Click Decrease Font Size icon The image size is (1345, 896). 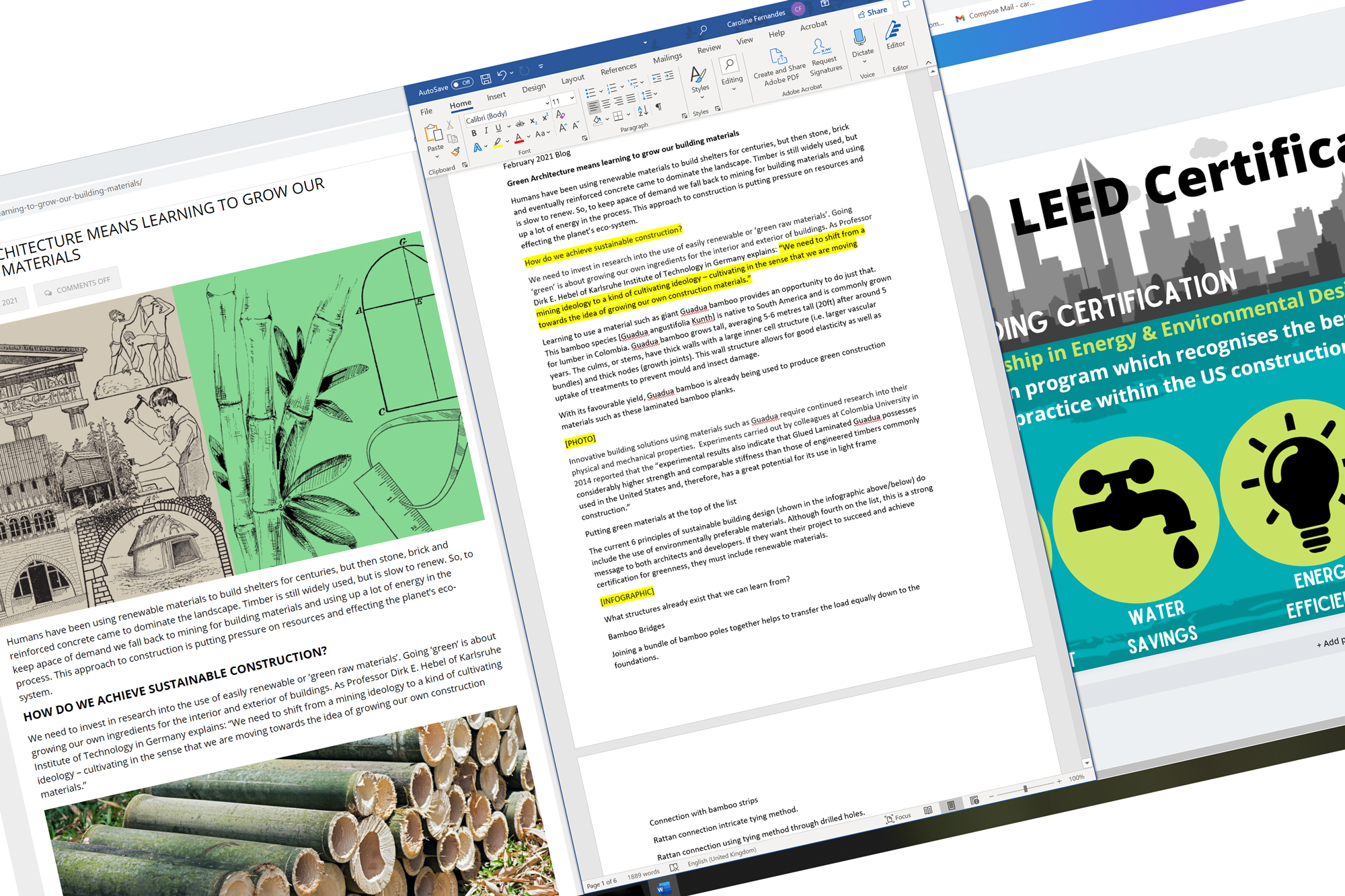click(x=576, y=125)
